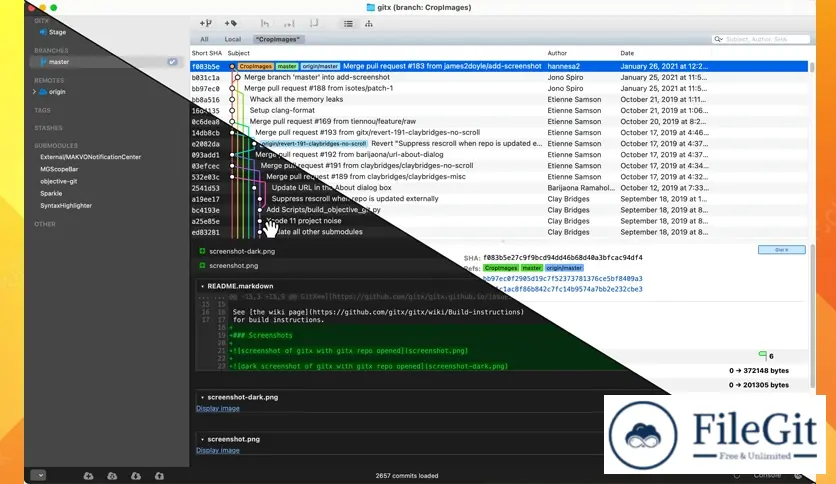This screenshot has width=836, height=484.
Task: Switch to the history list view icon
Action: pos(348,23)
